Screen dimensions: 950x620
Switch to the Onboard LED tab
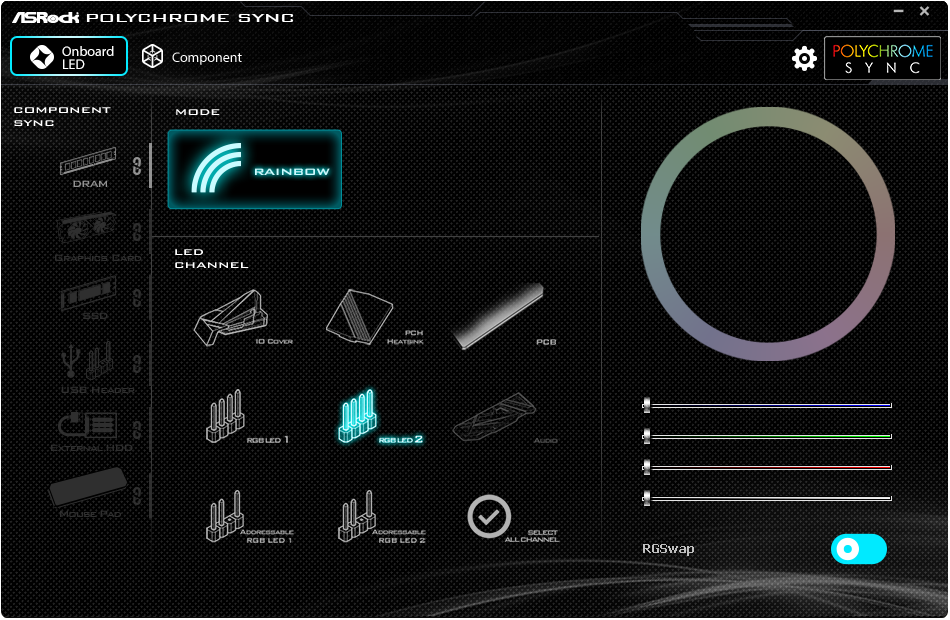pos(69,56)
